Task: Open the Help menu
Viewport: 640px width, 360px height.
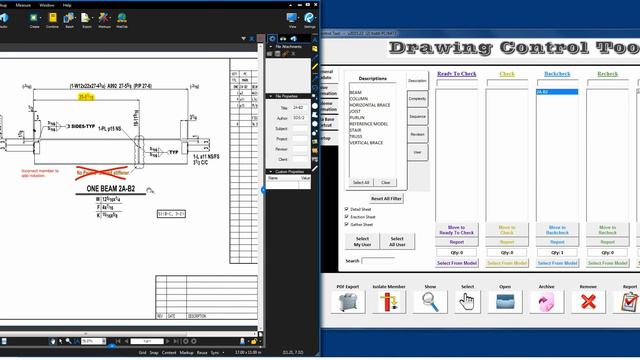Action: coord(67,5)
